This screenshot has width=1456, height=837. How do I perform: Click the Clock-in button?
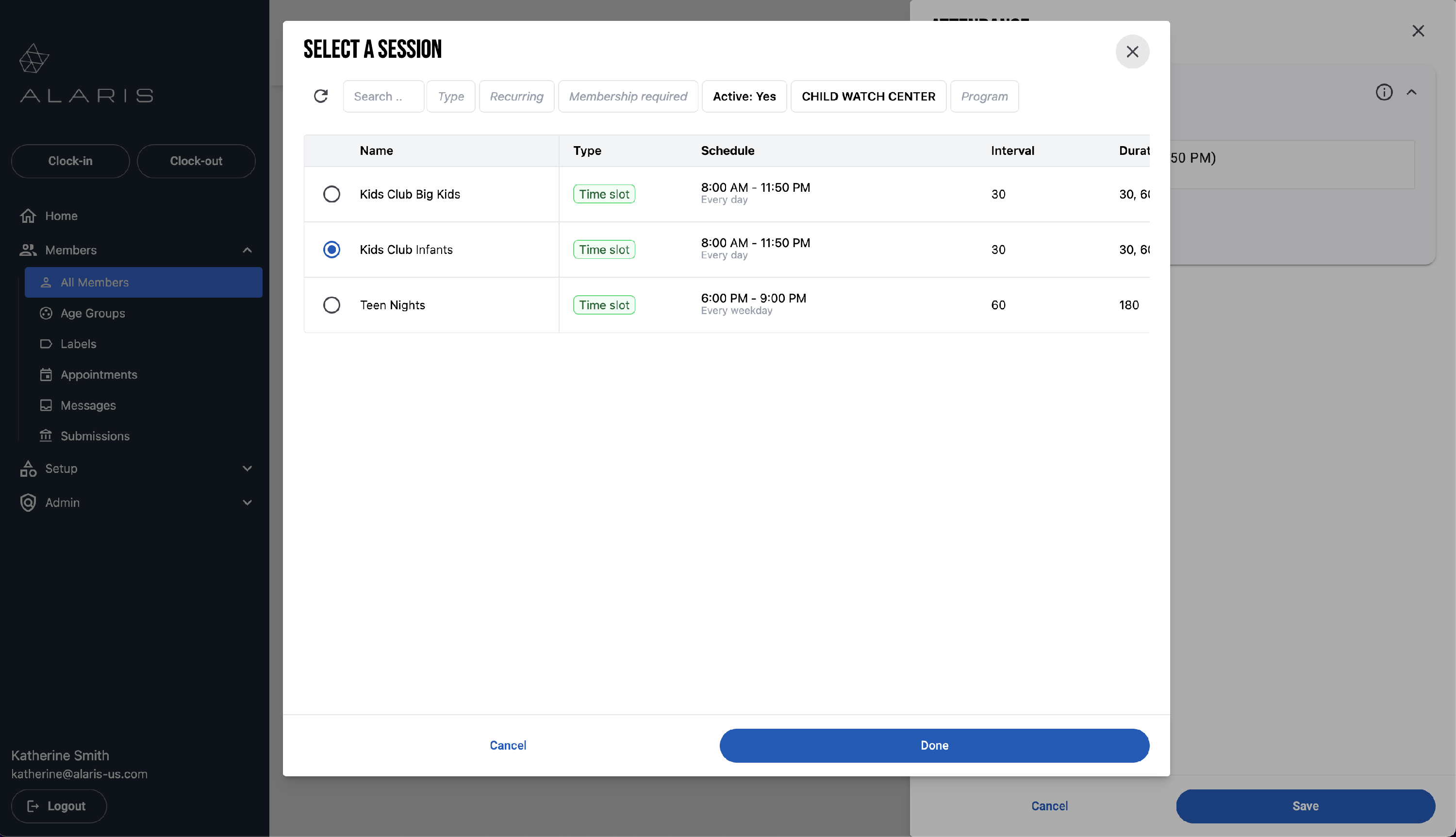click(x=70, y=161)
